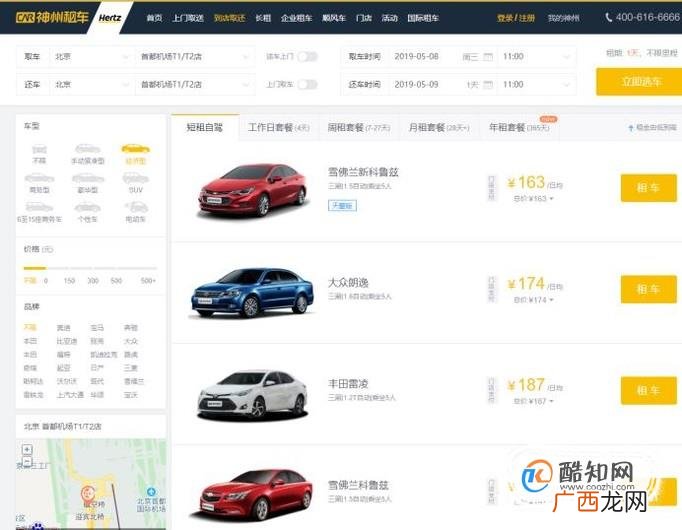Click the orange store marker on map
The image size is (682, 530).
pos(88,493)
